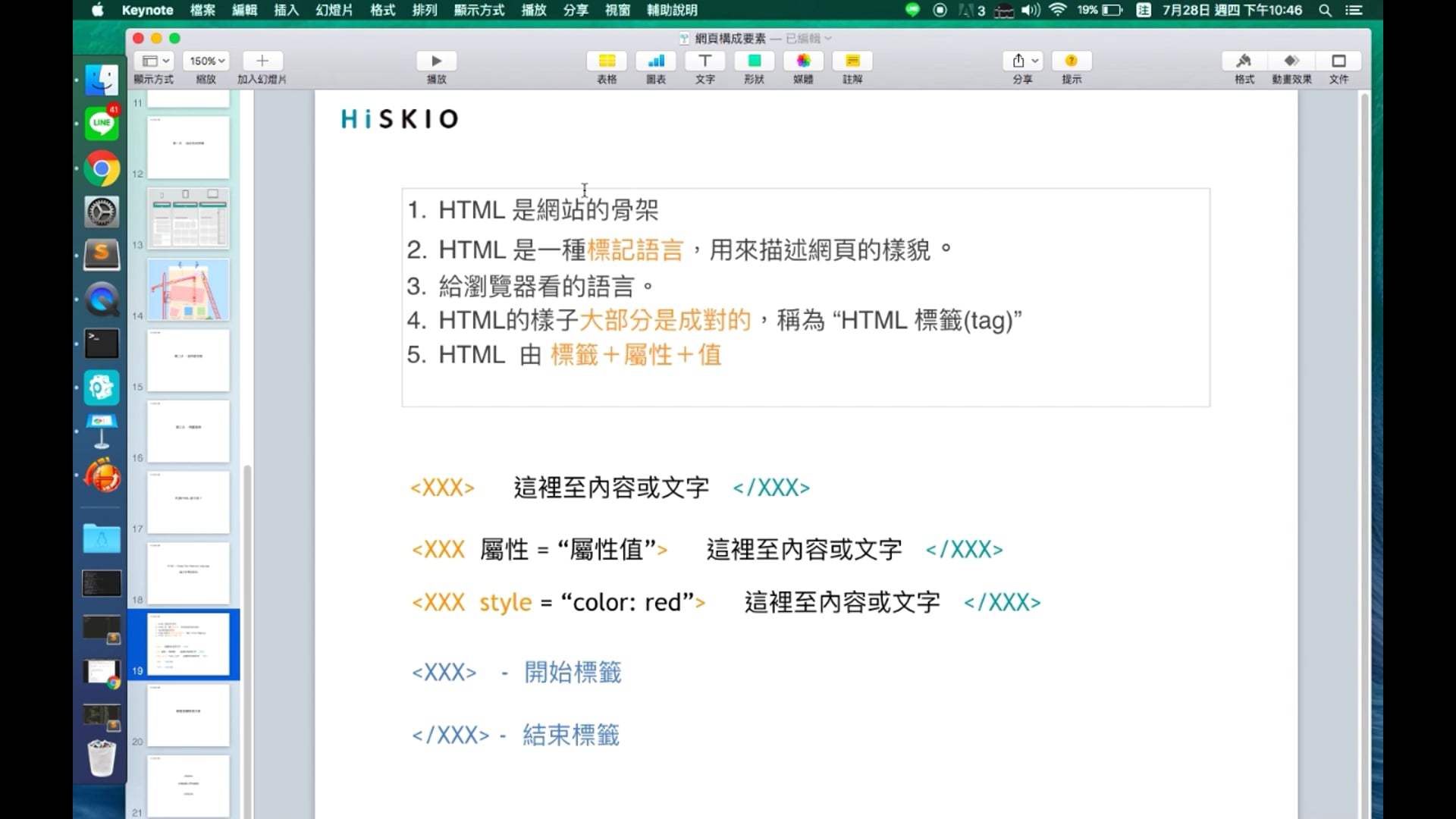Open the 文件 document settings icon
Image resolution: width=1456 pixels, height=819 pixels.
pos(1339,61)
